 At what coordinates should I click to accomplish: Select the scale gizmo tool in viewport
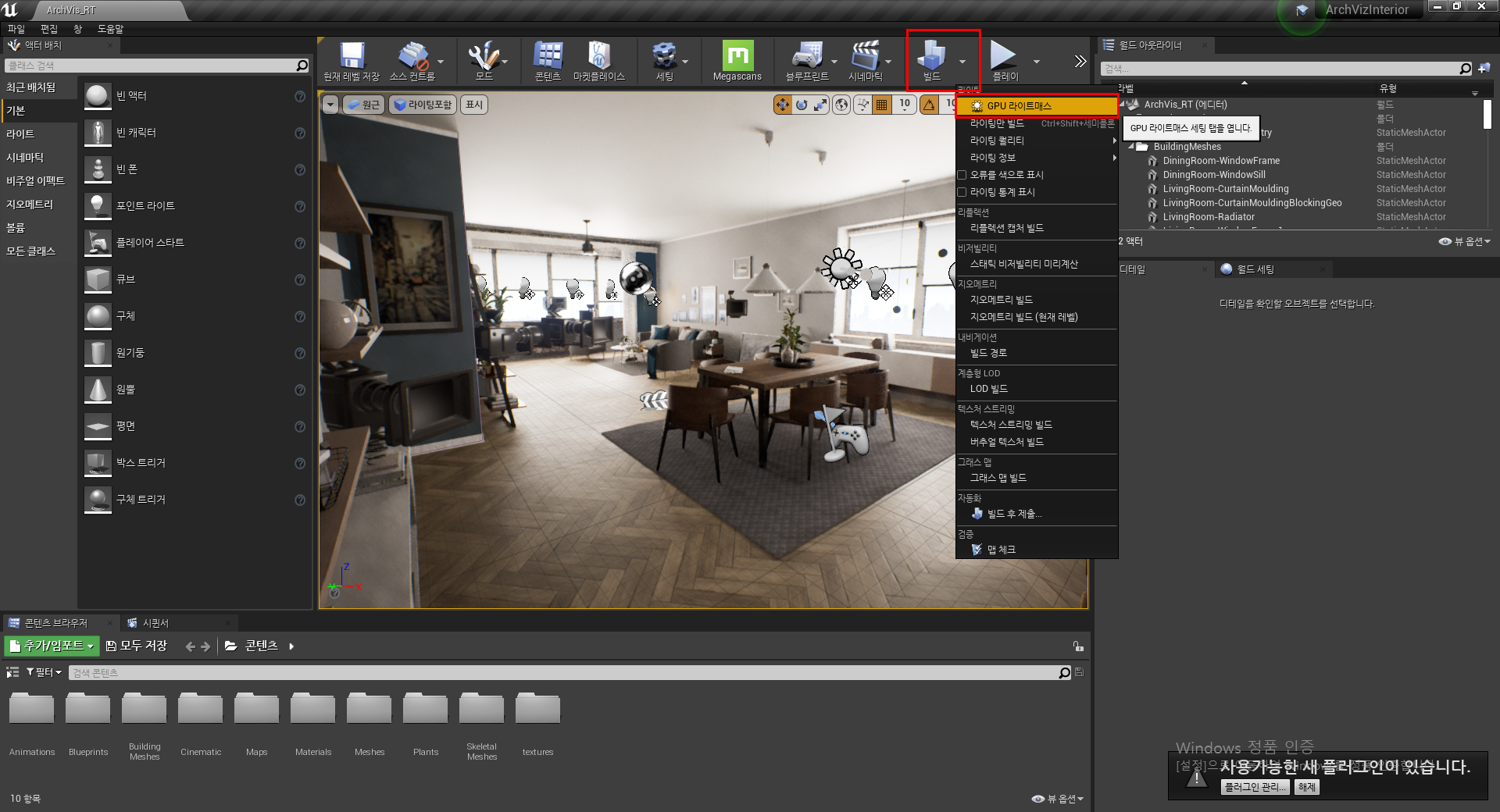[x=820, y=105]
